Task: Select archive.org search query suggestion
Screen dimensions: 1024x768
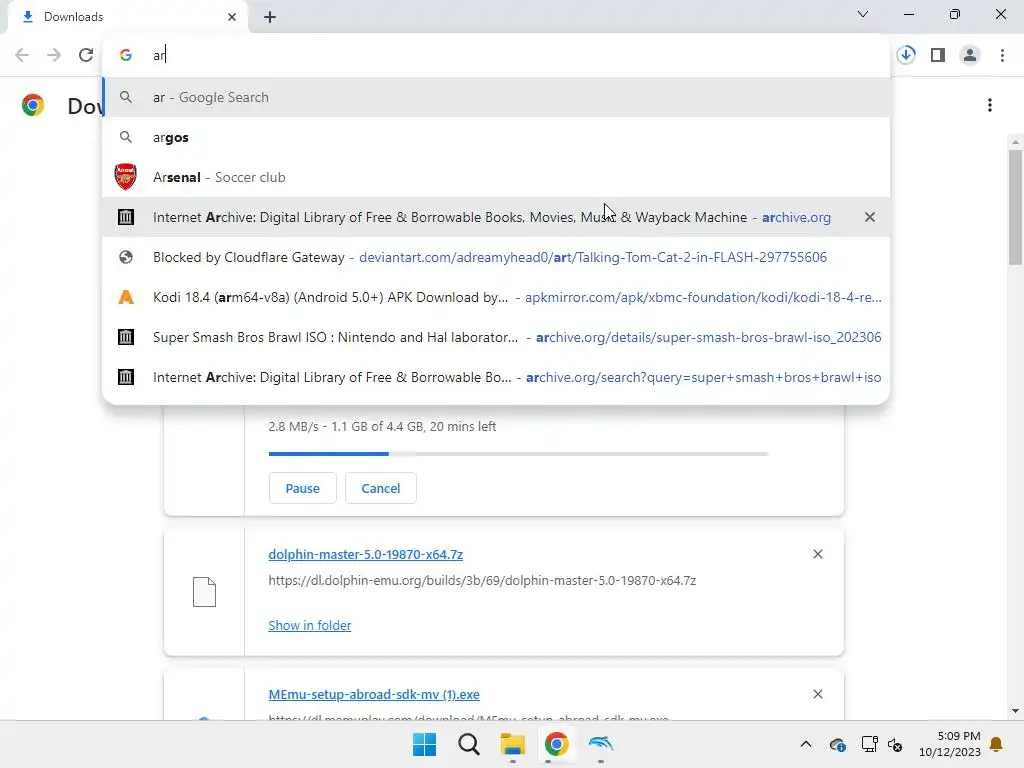Action: click(496, 377)
